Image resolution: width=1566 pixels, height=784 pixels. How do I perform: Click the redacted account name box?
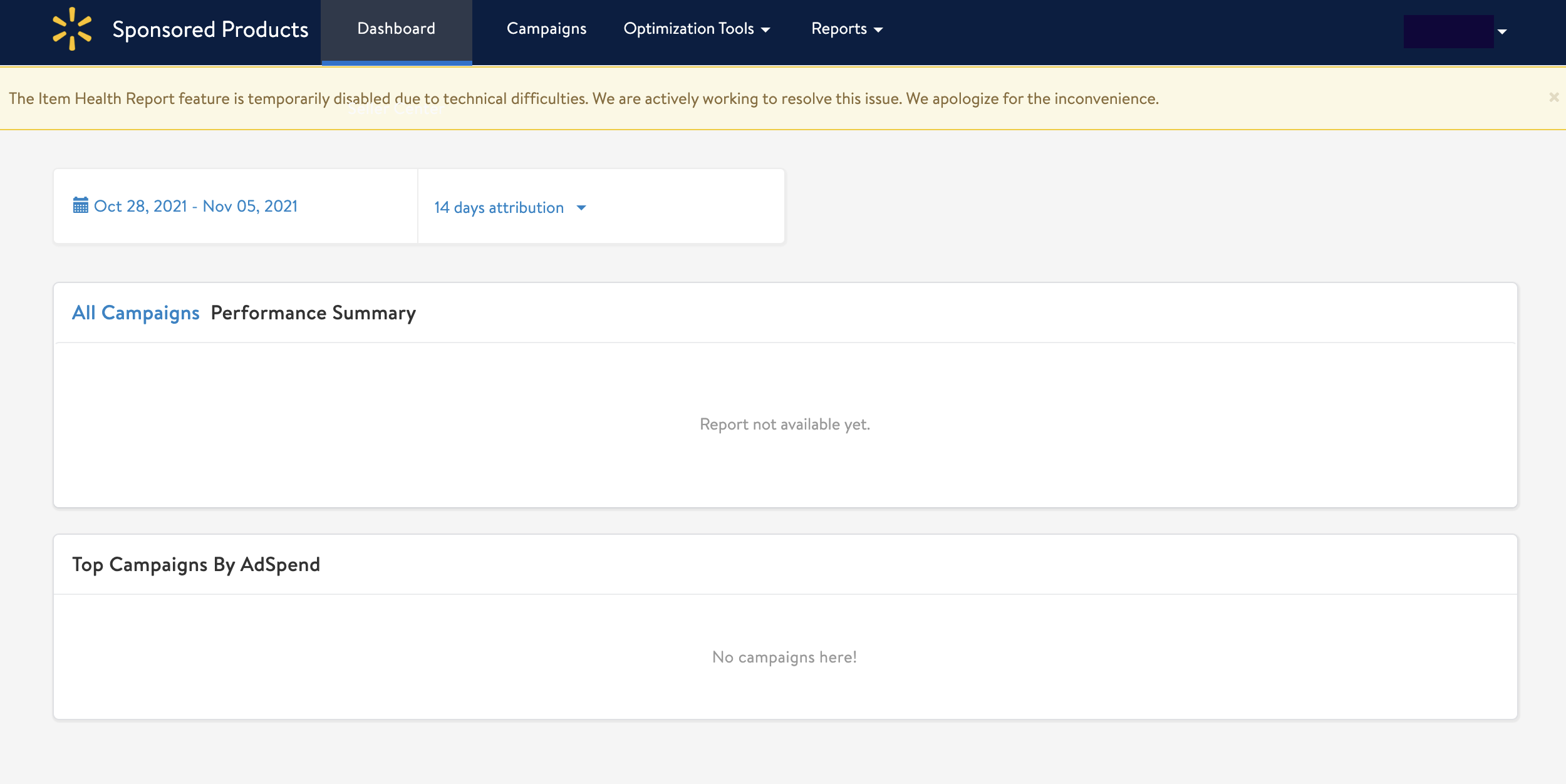(1448, 31)
